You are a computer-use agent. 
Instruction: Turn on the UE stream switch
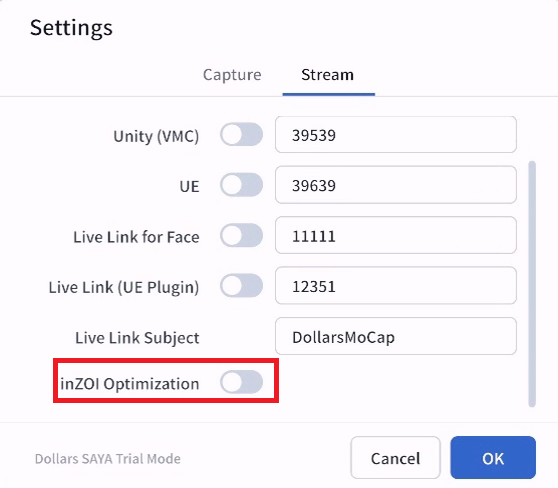pyautogui.click(x=241, y=185)
